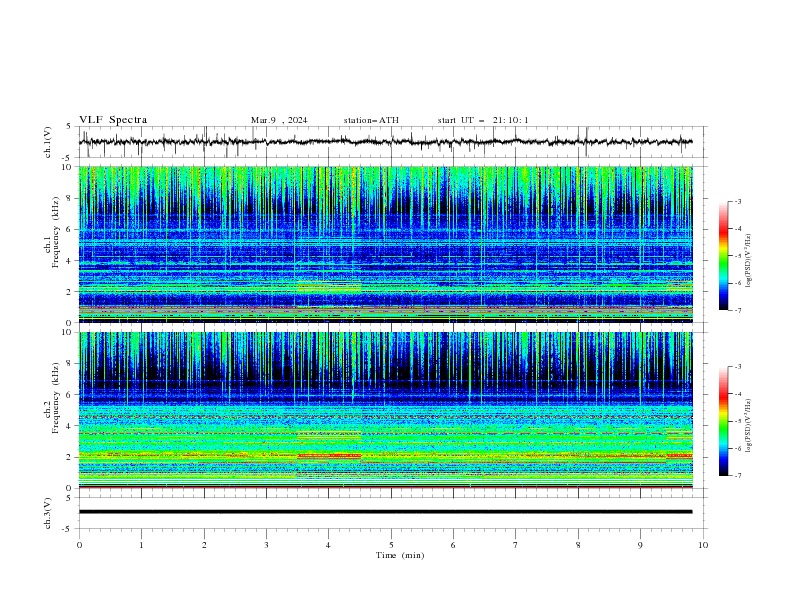Click the log(PSD) label beside ch.1 colorbar
This screenshot has width=792, height=612.
tap(749, 261)
